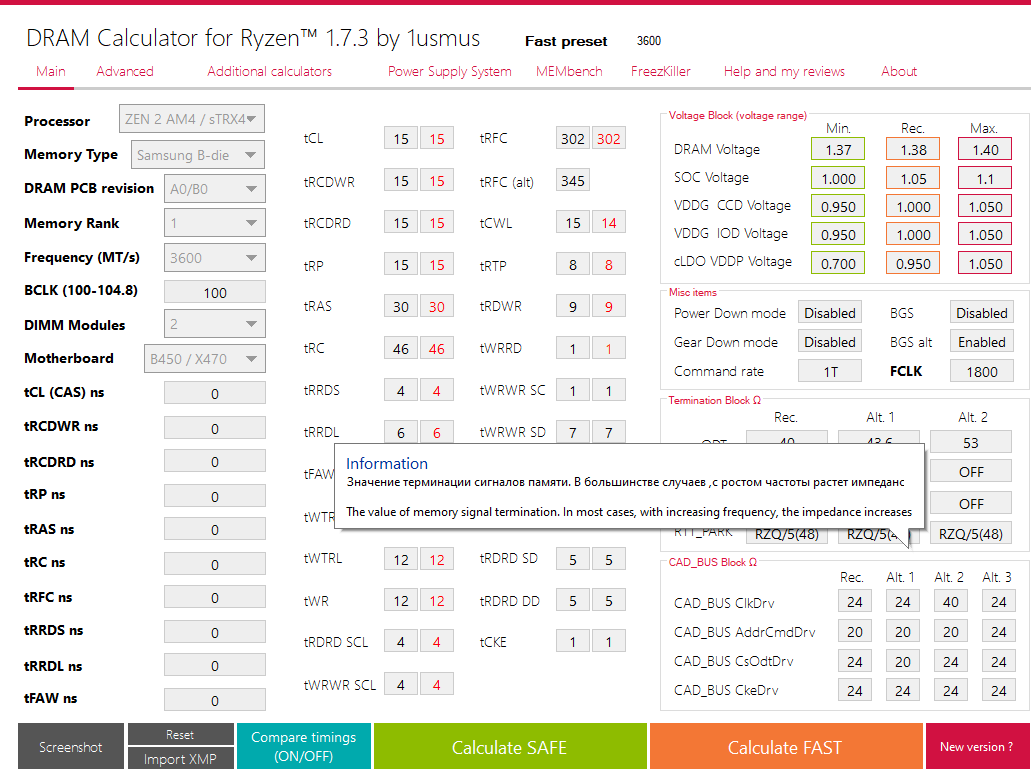Click the Reset button

coord(180,734)
